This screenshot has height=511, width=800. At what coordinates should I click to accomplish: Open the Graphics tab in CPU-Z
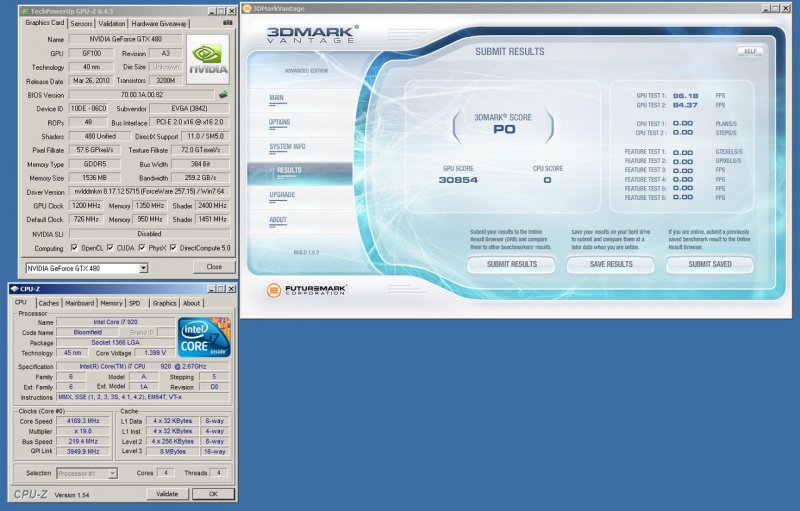(x=165, y=303)
